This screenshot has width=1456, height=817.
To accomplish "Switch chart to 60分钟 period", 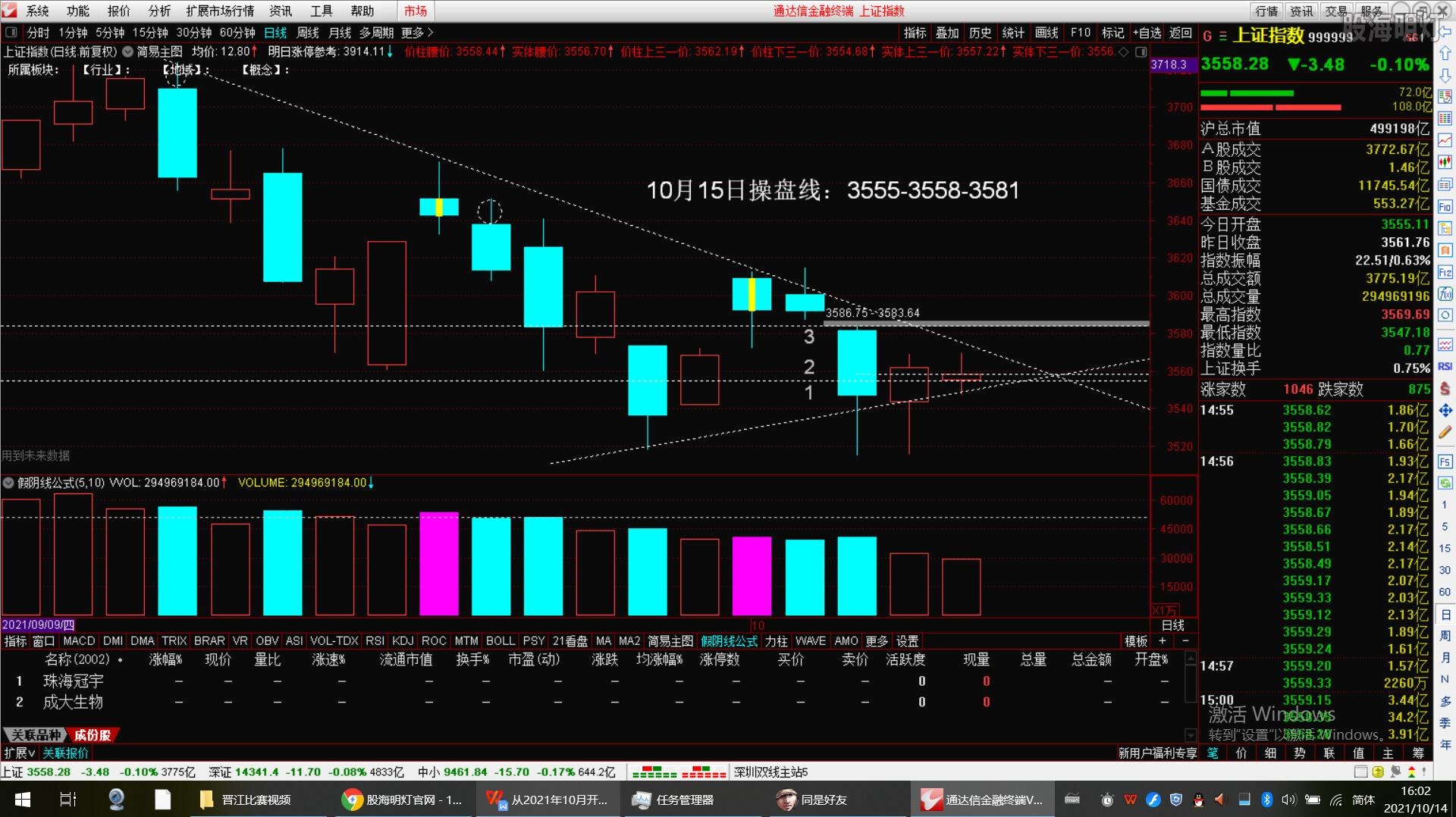I will [x=237, y=33].
